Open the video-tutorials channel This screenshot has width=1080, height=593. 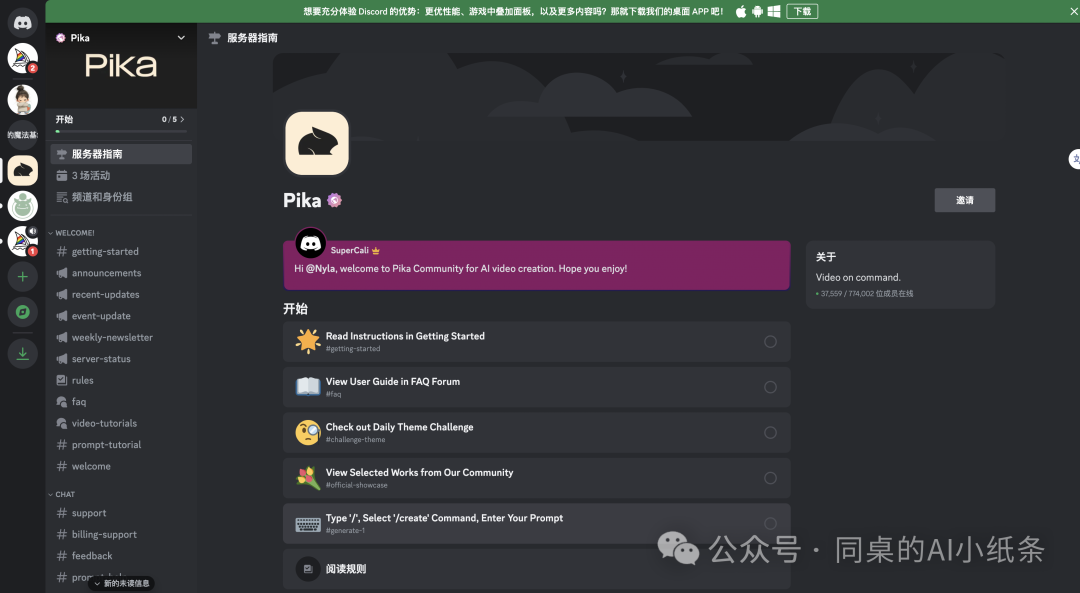(121, 423)
